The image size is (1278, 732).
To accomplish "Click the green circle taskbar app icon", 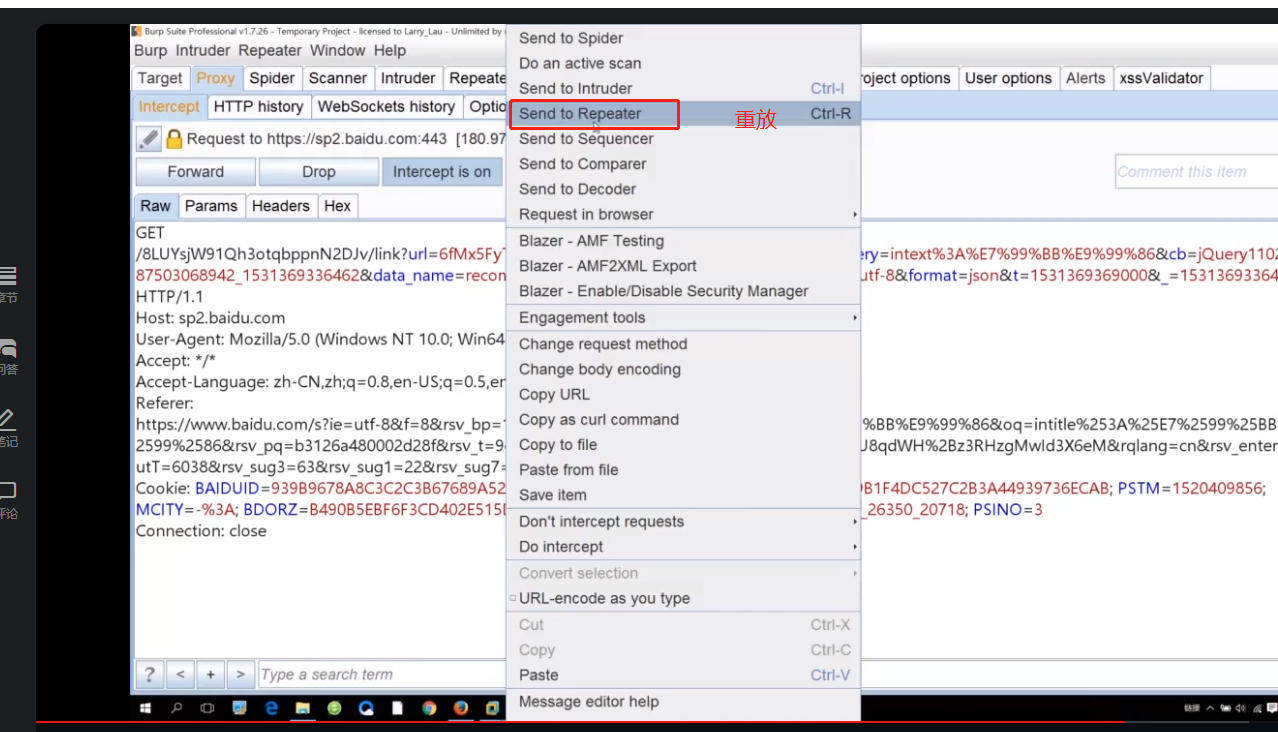I will click(x=334, y=708).
